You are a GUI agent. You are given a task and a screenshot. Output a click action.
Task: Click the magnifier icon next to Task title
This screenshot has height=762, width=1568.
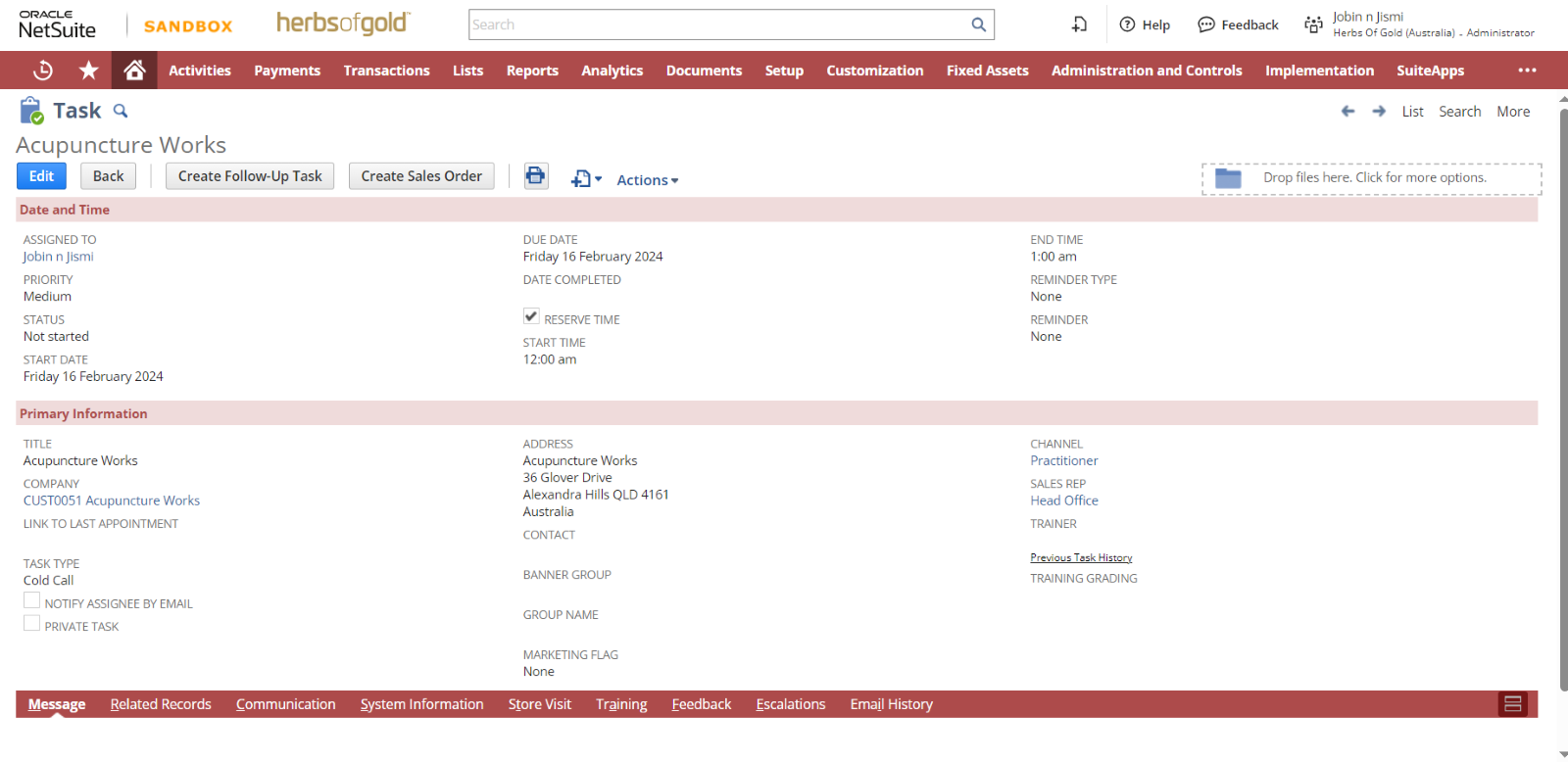[121, 111]
